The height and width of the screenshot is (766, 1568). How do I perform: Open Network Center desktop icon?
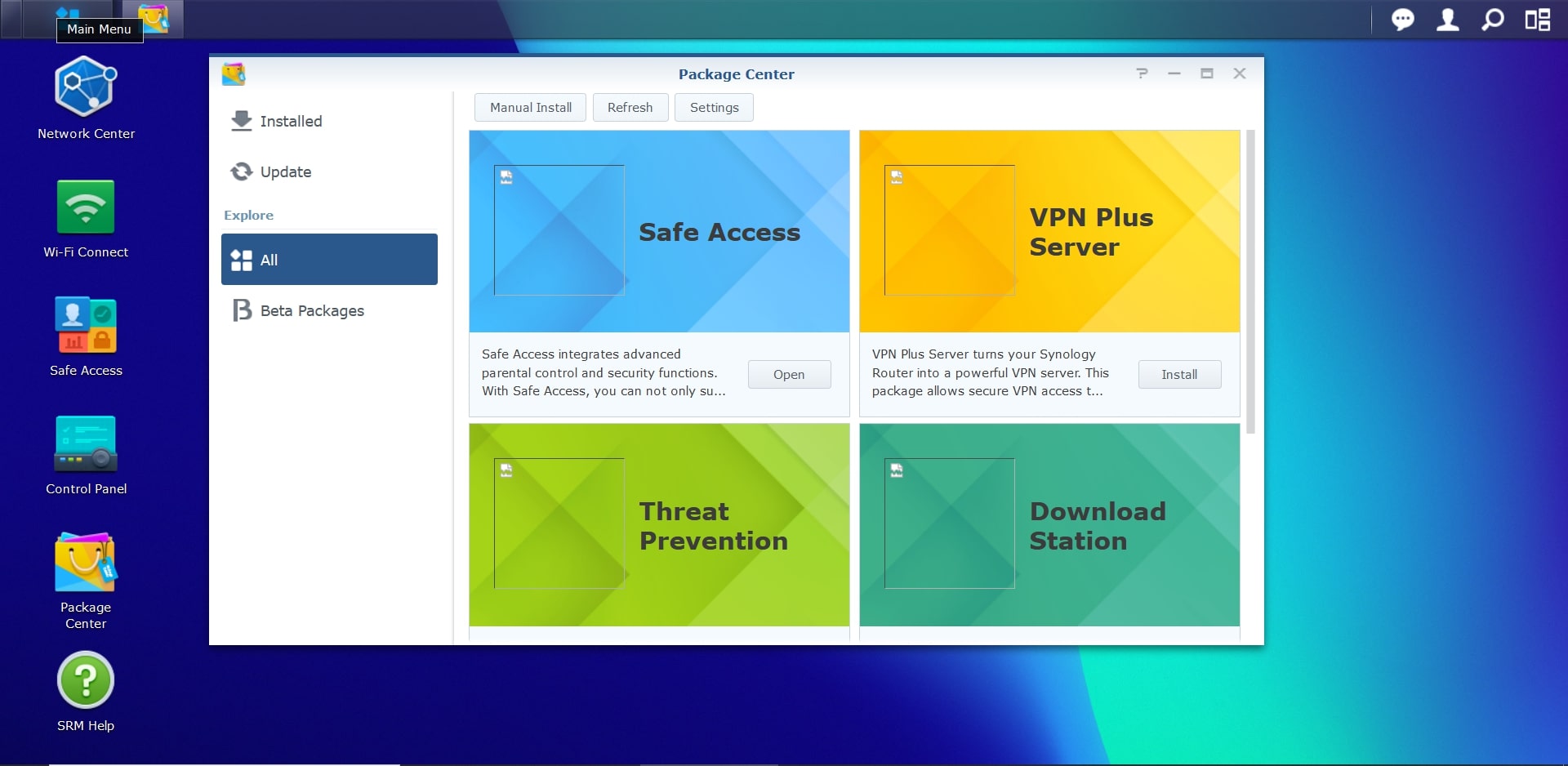click(x=86, y=98)
